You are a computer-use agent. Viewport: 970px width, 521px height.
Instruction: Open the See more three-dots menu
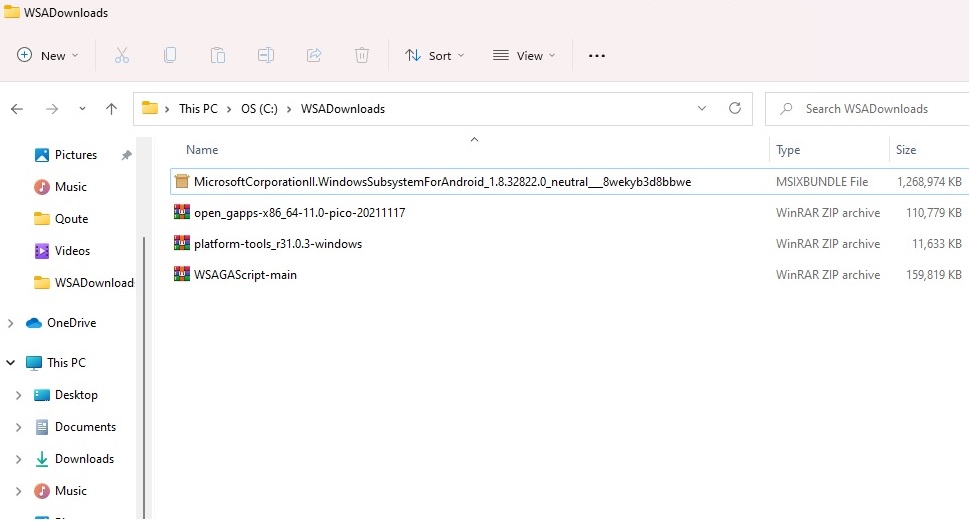(x=597, y=56)
